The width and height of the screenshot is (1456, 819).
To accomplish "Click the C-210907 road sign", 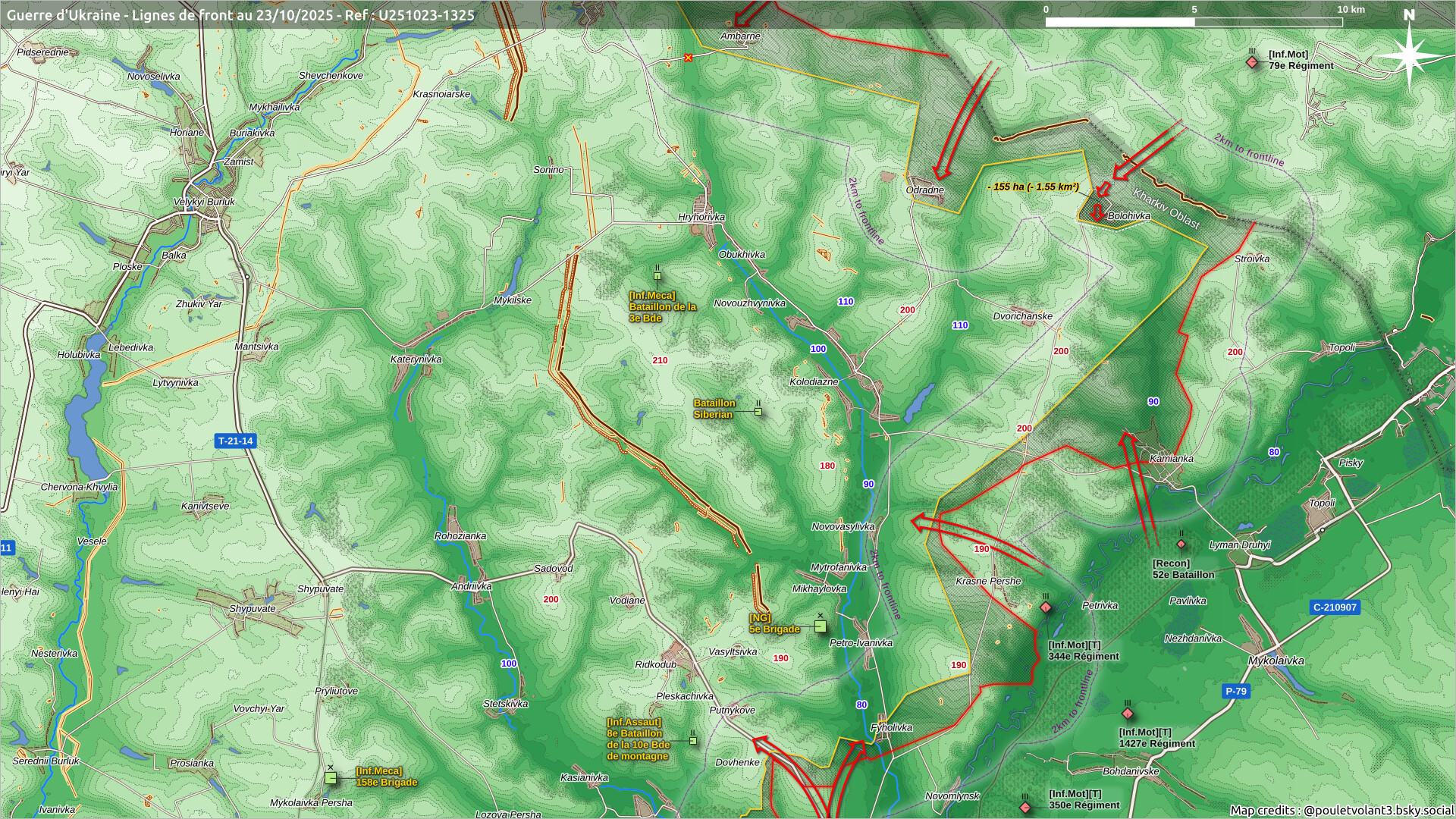I will tap(1335, 607).
